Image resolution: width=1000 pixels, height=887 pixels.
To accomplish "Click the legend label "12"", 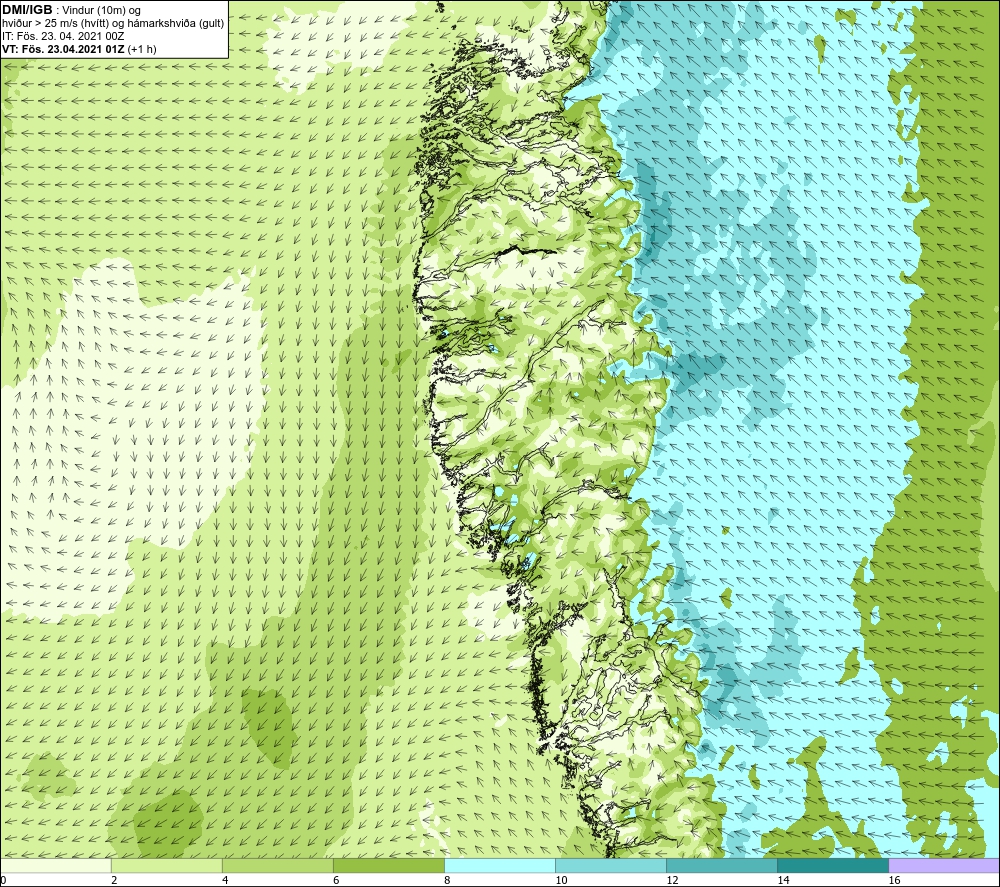I will [x=672, y=881].
